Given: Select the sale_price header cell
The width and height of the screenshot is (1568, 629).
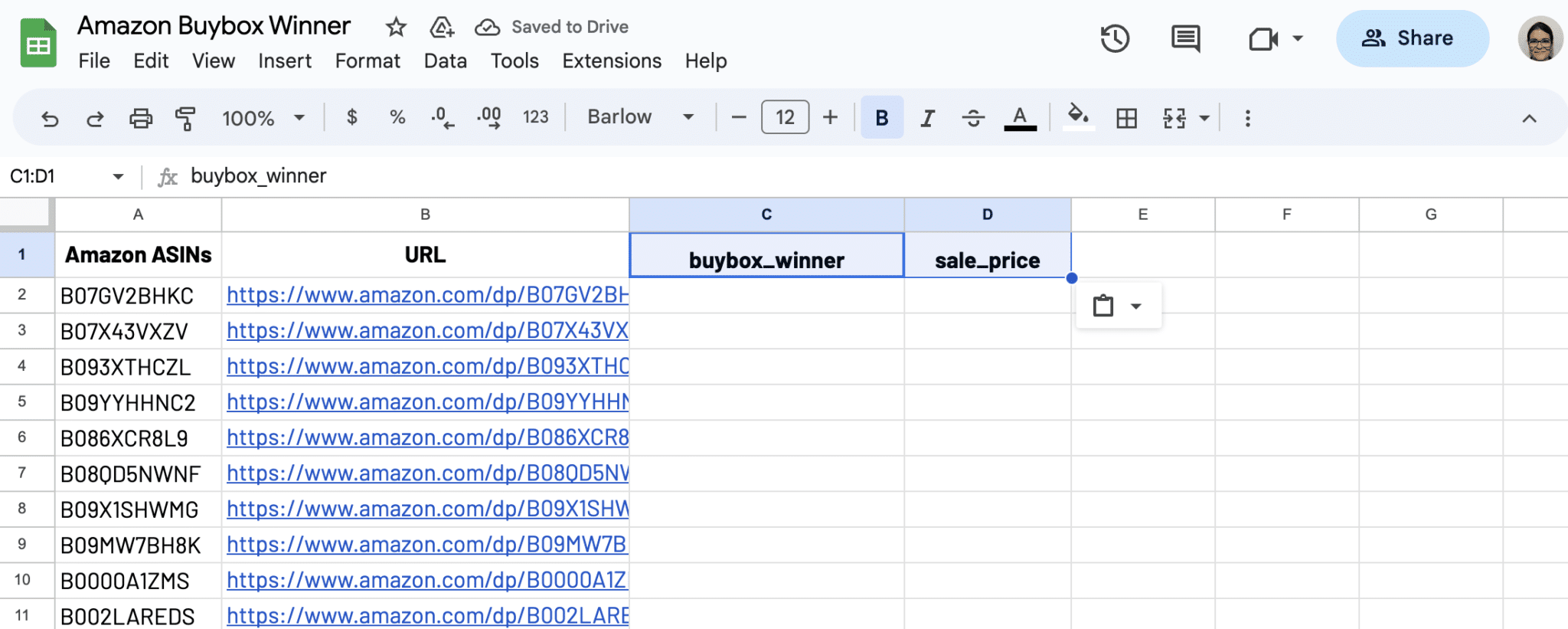Looking at the screenshot, I should [x=988, y=255].
